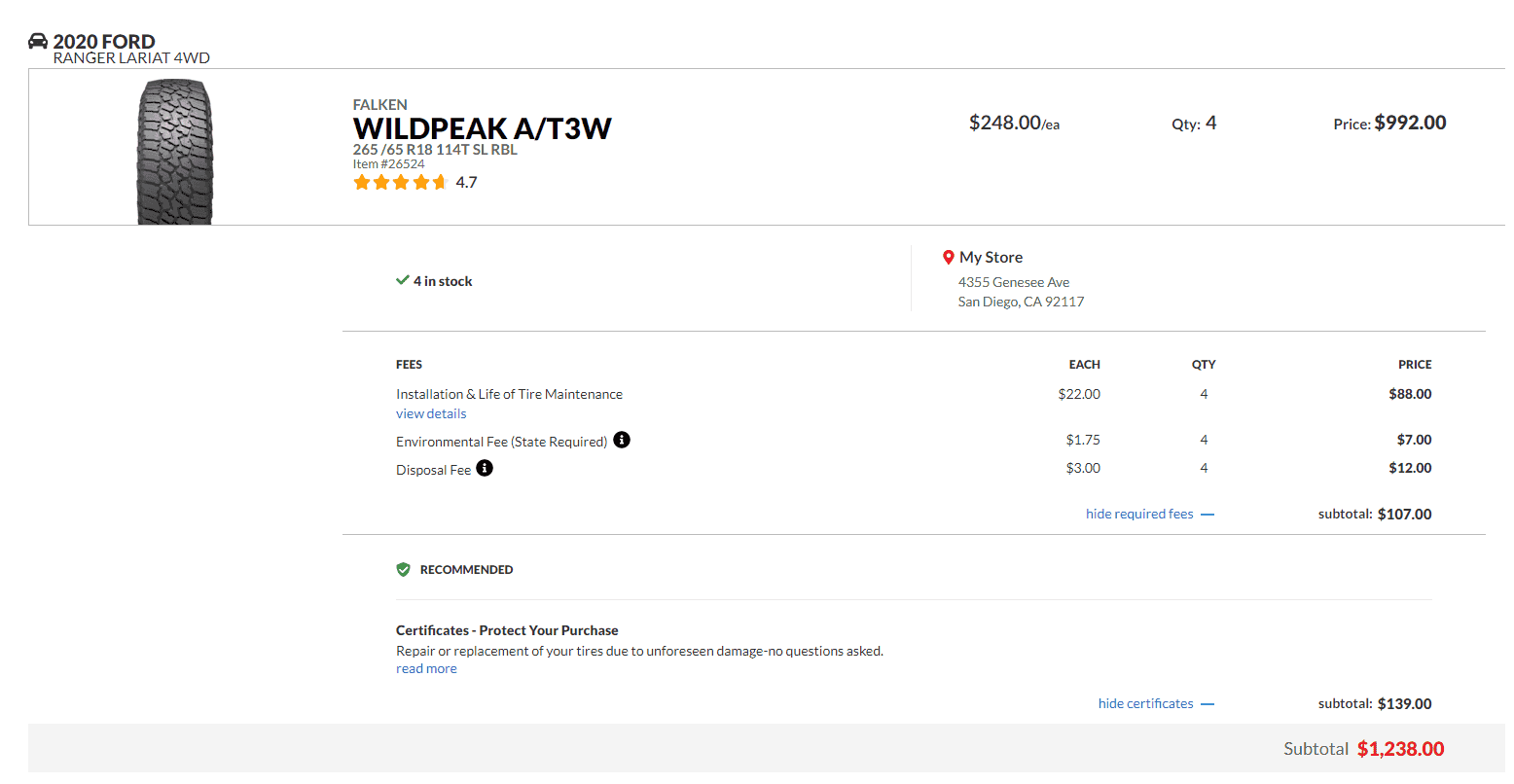
Task: Click the FALKEN brand name
Action: coord(380,104)
